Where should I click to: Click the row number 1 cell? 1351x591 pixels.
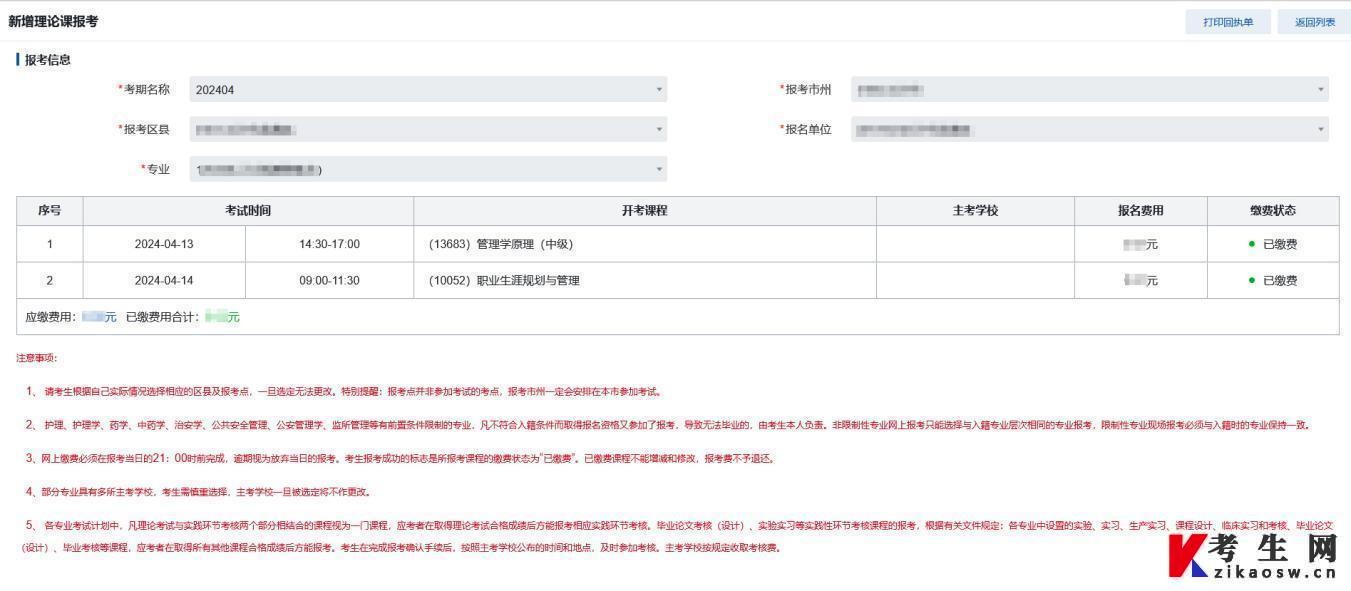50,244
